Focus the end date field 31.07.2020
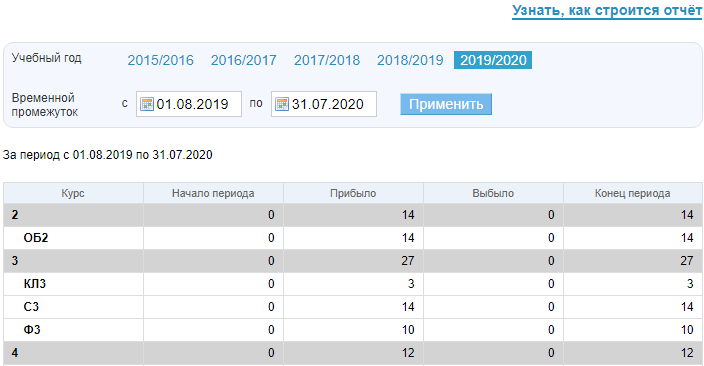 tap(324, 104)
